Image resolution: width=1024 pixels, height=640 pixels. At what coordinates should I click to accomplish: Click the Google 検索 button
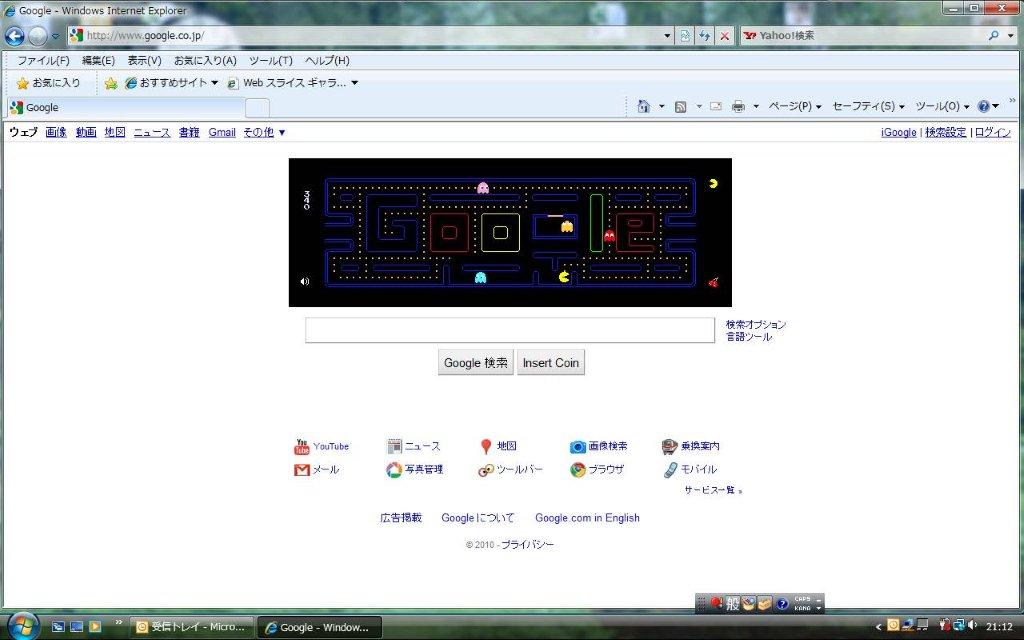475,362
